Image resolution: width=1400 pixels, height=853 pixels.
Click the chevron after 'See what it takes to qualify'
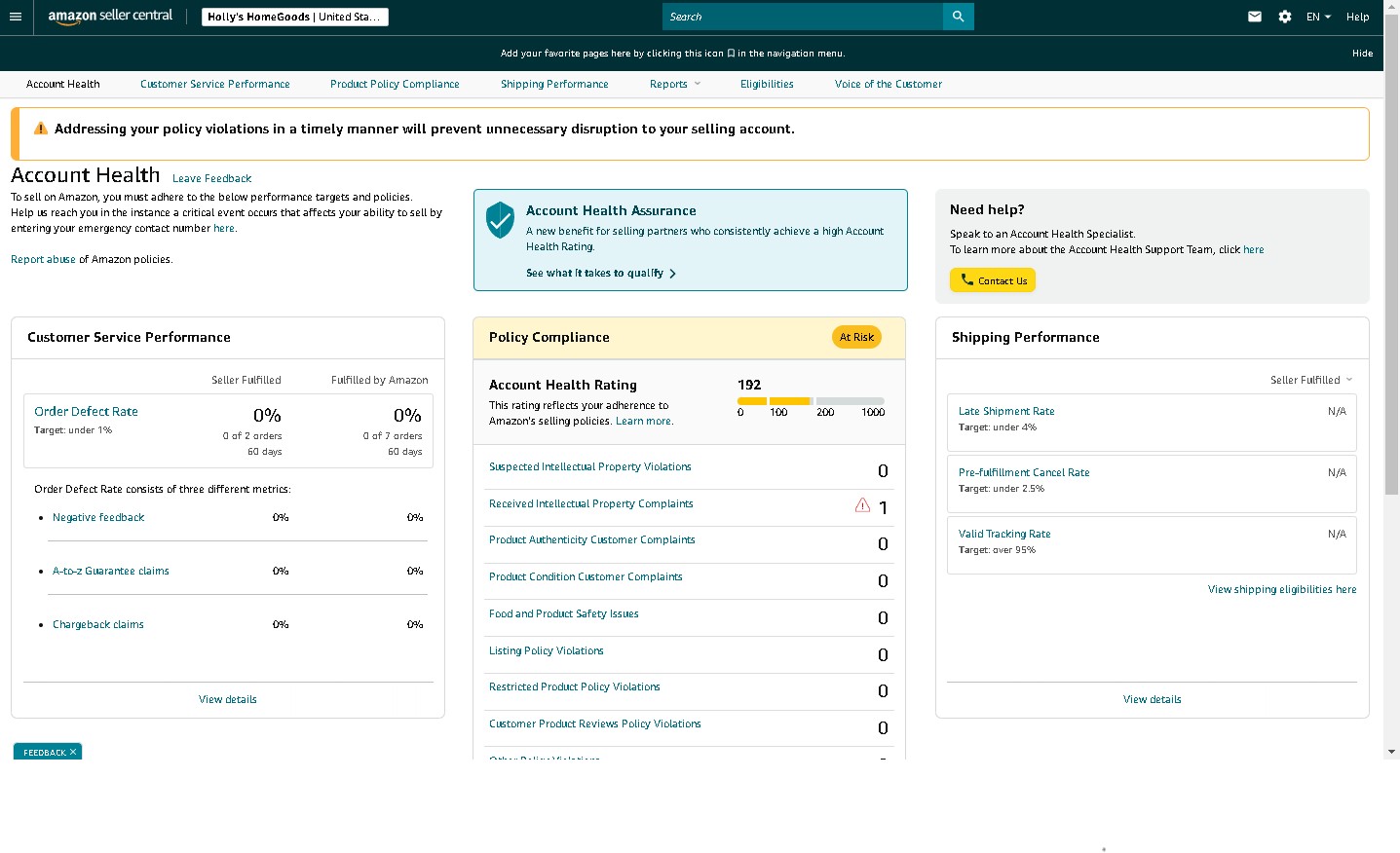coord(672,274)
